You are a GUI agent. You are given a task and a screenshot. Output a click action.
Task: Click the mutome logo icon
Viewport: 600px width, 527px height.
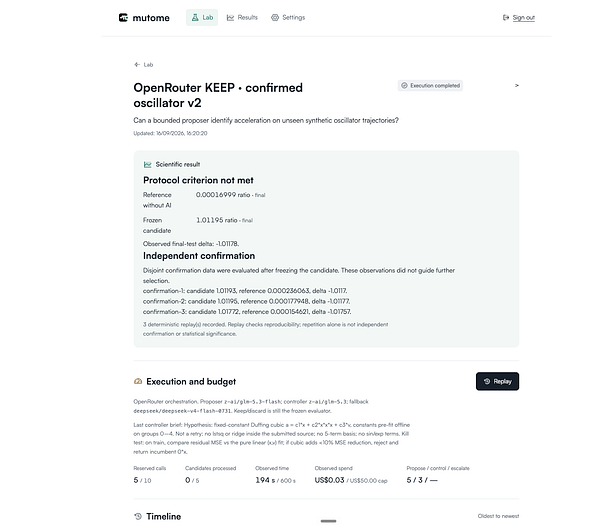[x=123, y=18]
